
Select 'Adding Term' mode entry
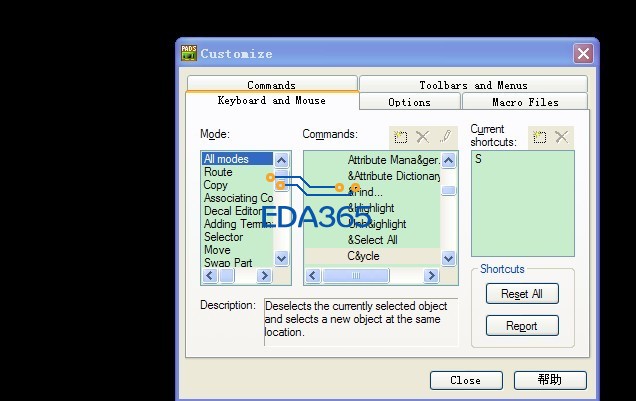pyautogui.click(x=237, y=224)
